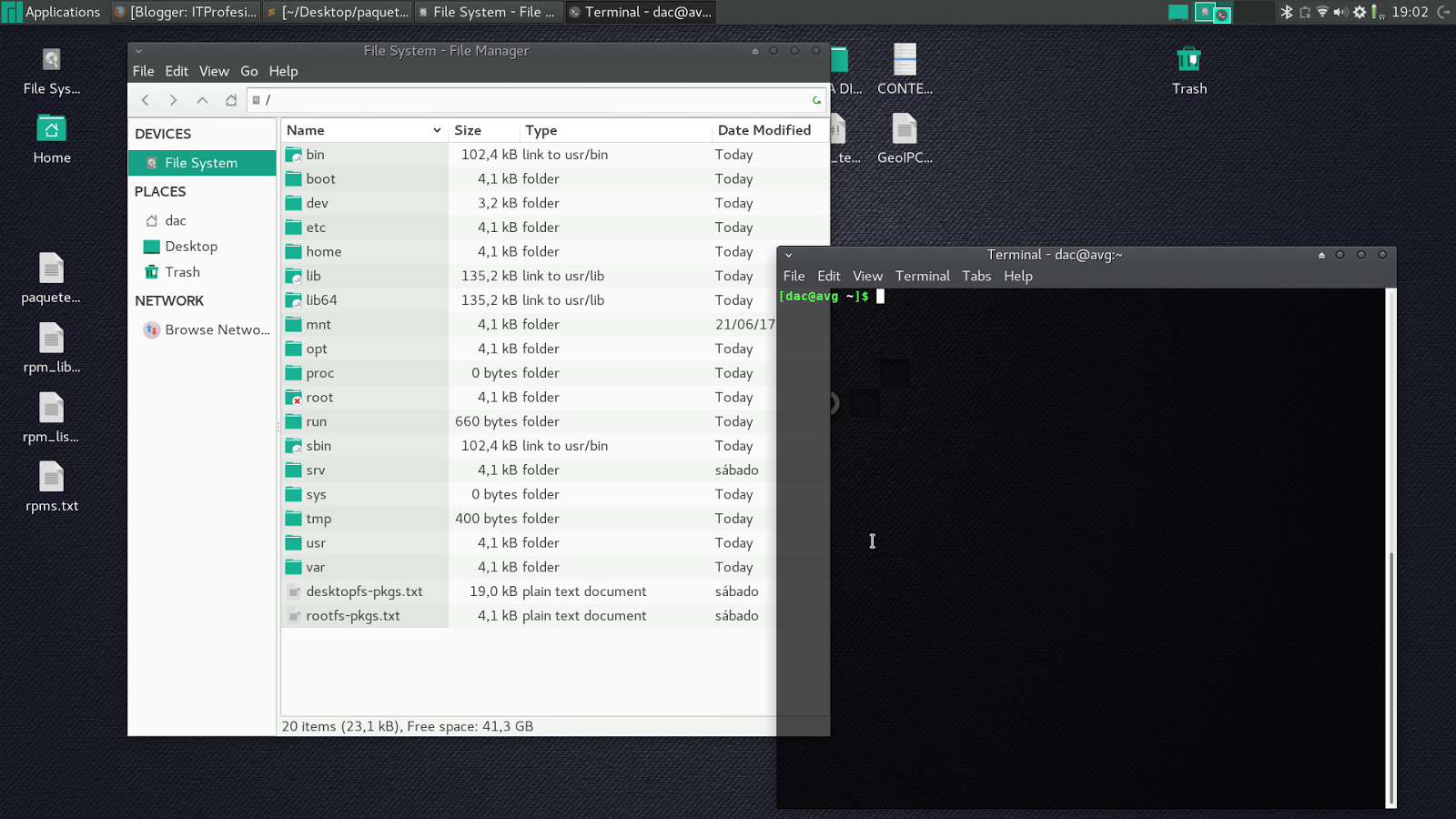This screenshot has height=819, width=1456.
Task: Select the desktopfs-pkgs.txt file icon
Action: (293, 591)
